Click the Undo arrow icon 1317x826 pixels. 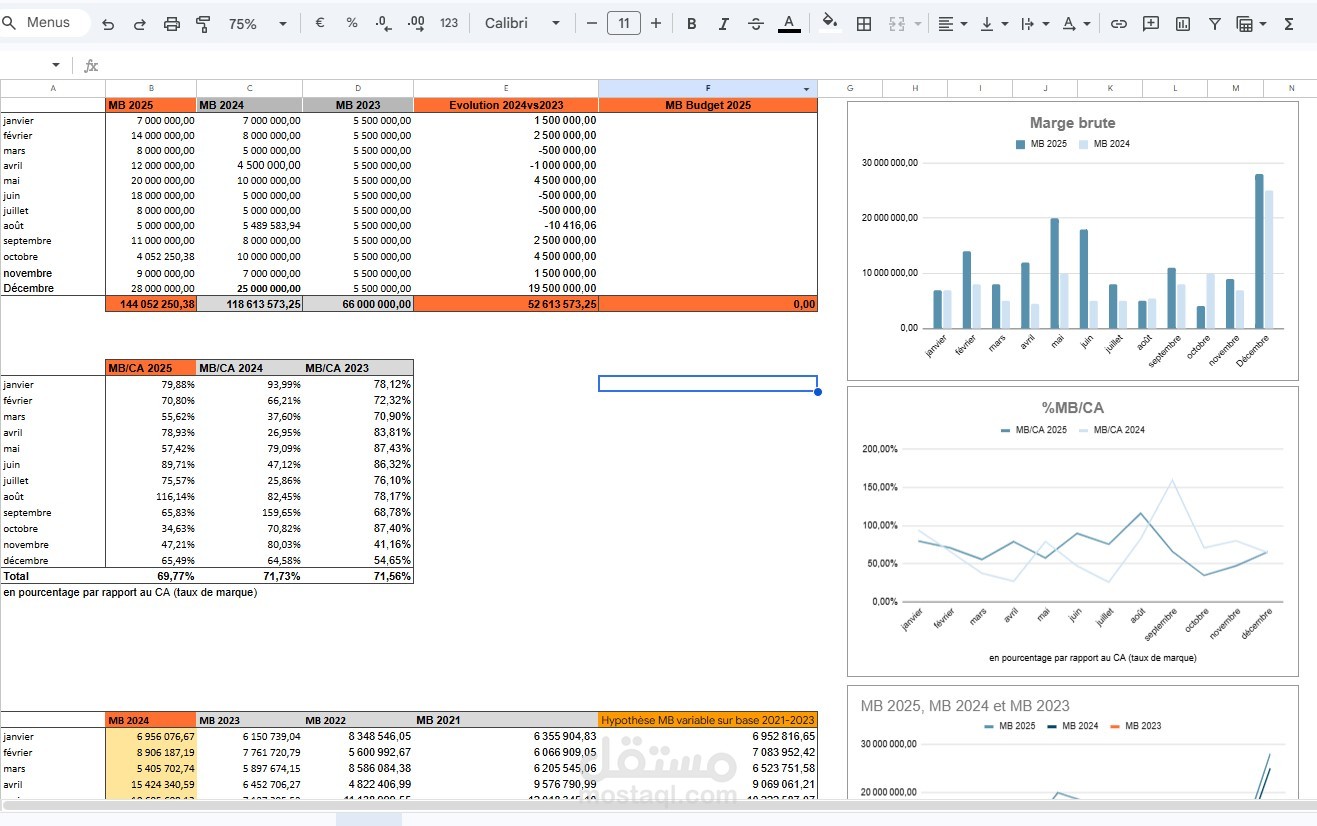pos(108,24)
